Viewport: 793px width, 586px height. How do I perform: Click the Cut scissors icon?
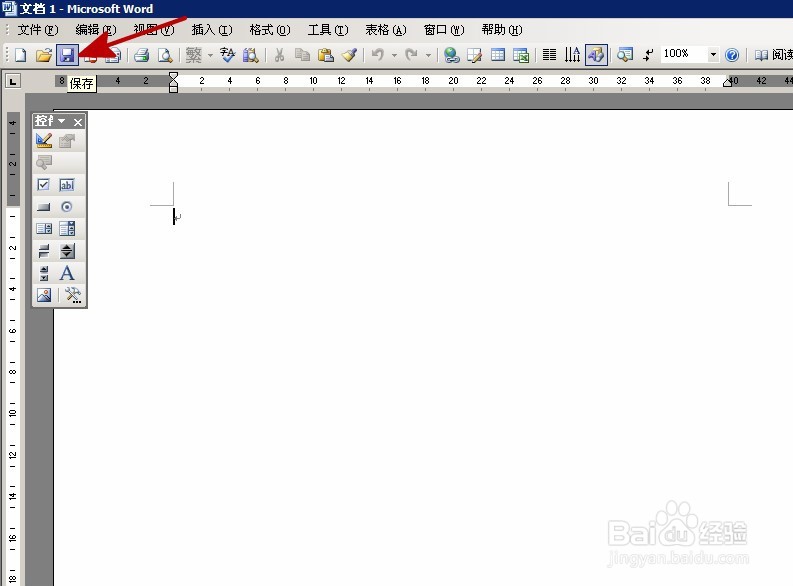point(279,55)
